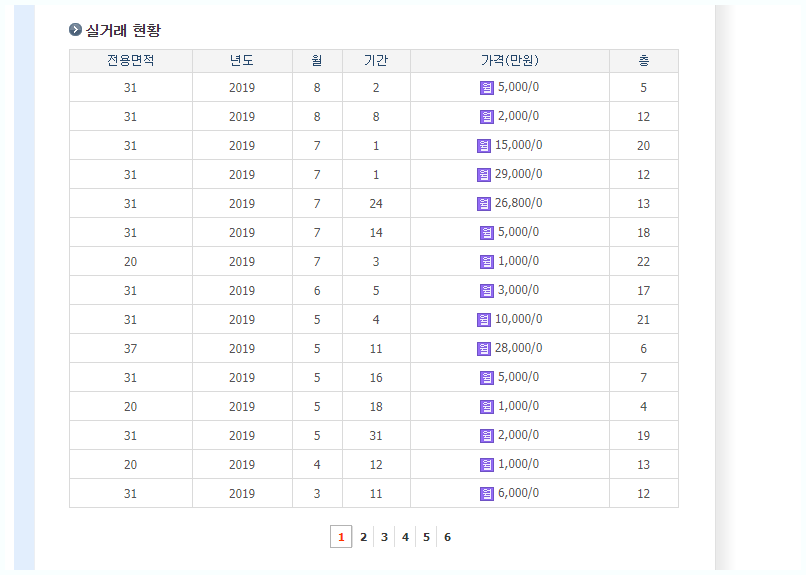The height and width of the screenshot is (575, 806).
Task: Click the 기간 cell showing 18
Action: pyautogui.click(x=376, y=407)
